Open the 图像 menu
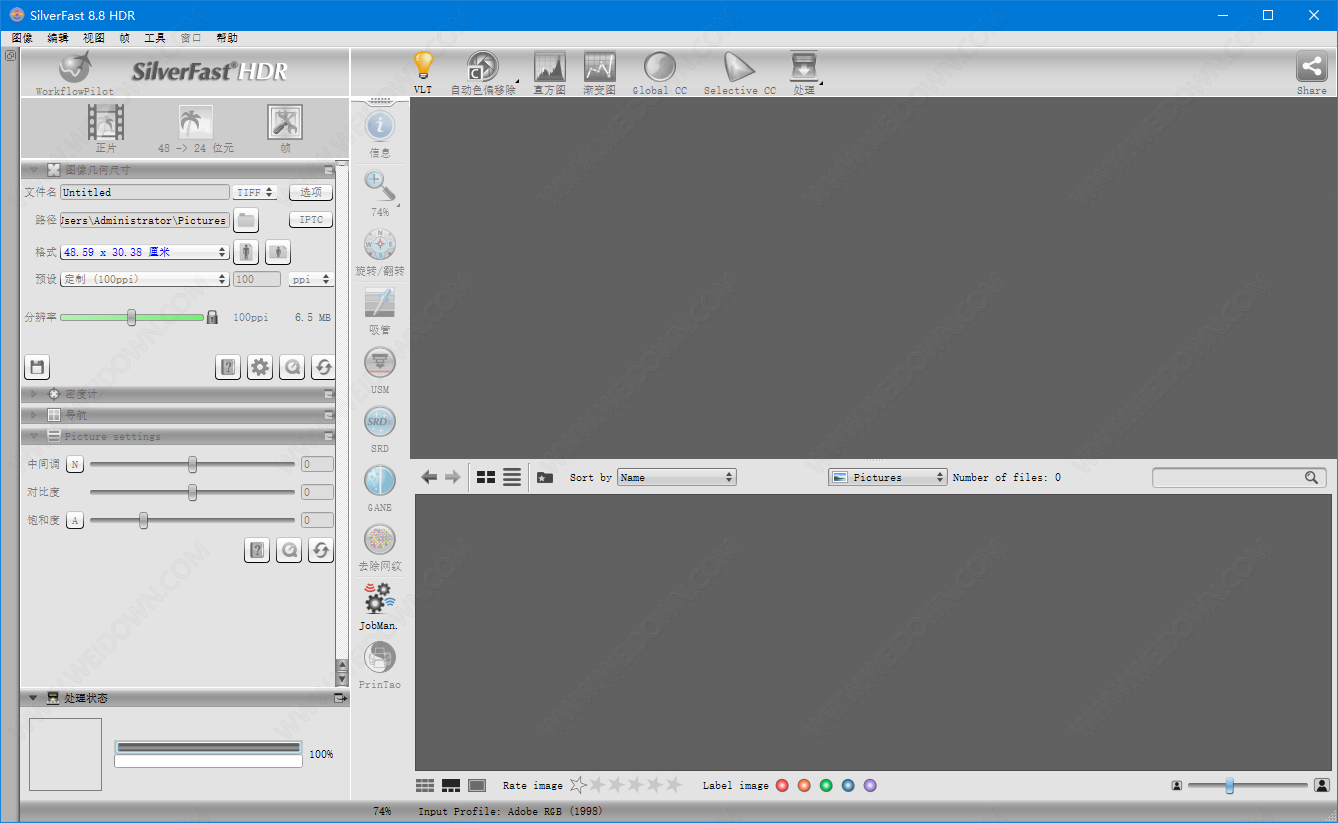This screenshot has width=1338, height=823. (x=22, y=38)
